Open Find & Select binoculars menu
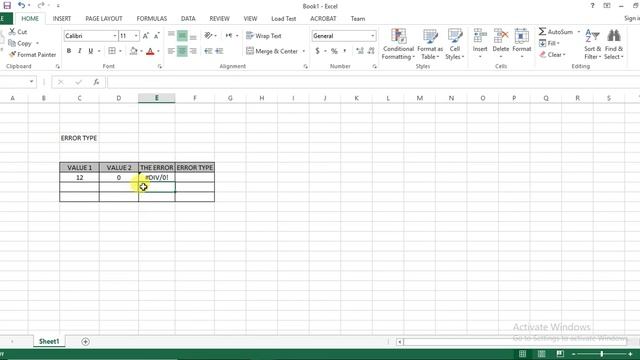640x360 pixels. click(614, 44)
